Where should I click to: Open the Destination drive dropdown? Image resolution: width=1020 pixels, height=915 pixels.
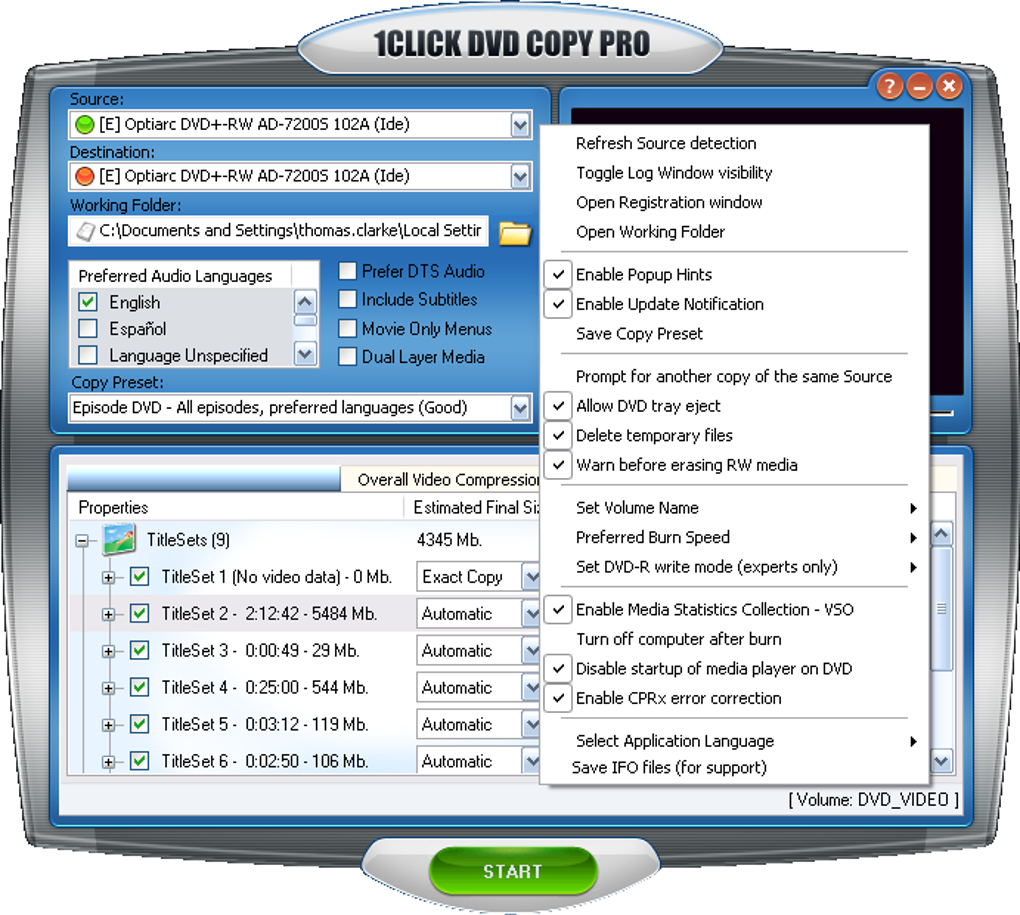coord(520,176)
